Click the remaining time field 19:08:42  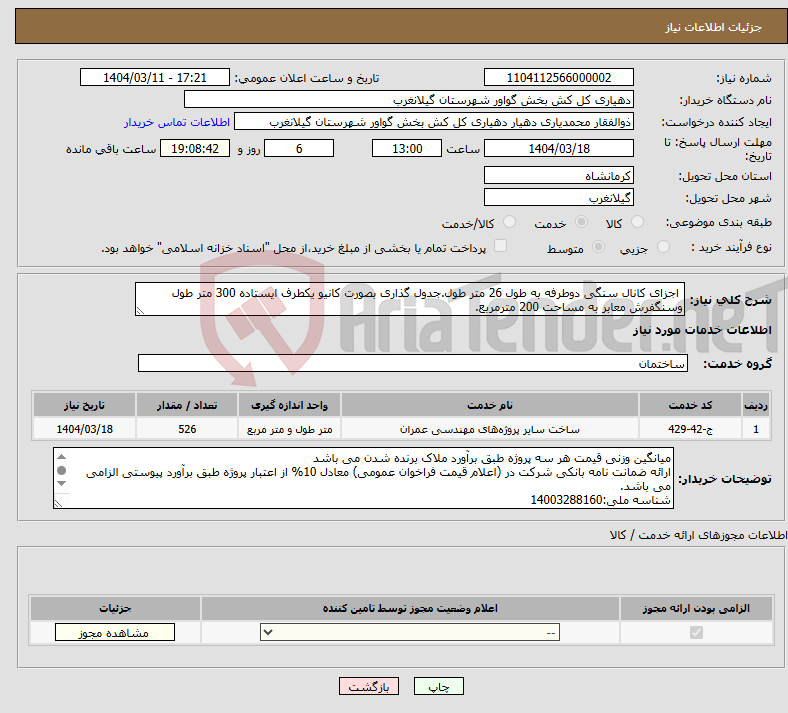195,148
